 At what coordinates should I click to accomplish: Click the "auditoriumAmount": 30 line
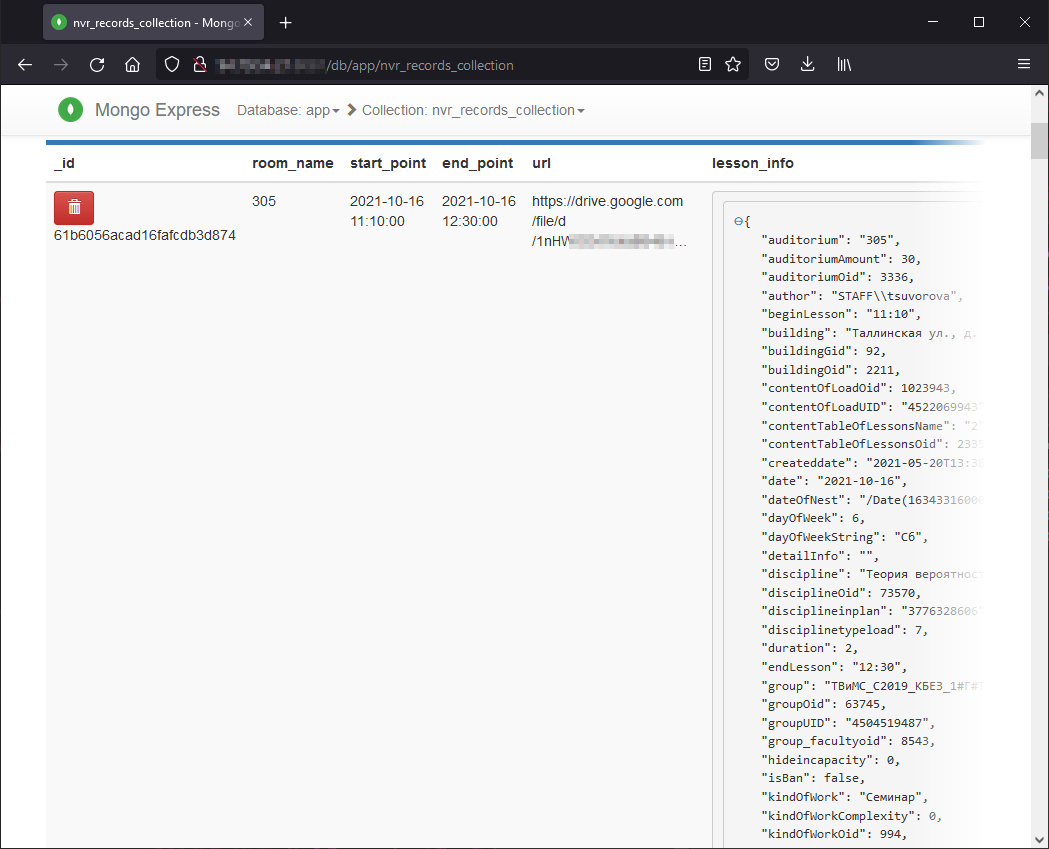click(841, 259)
